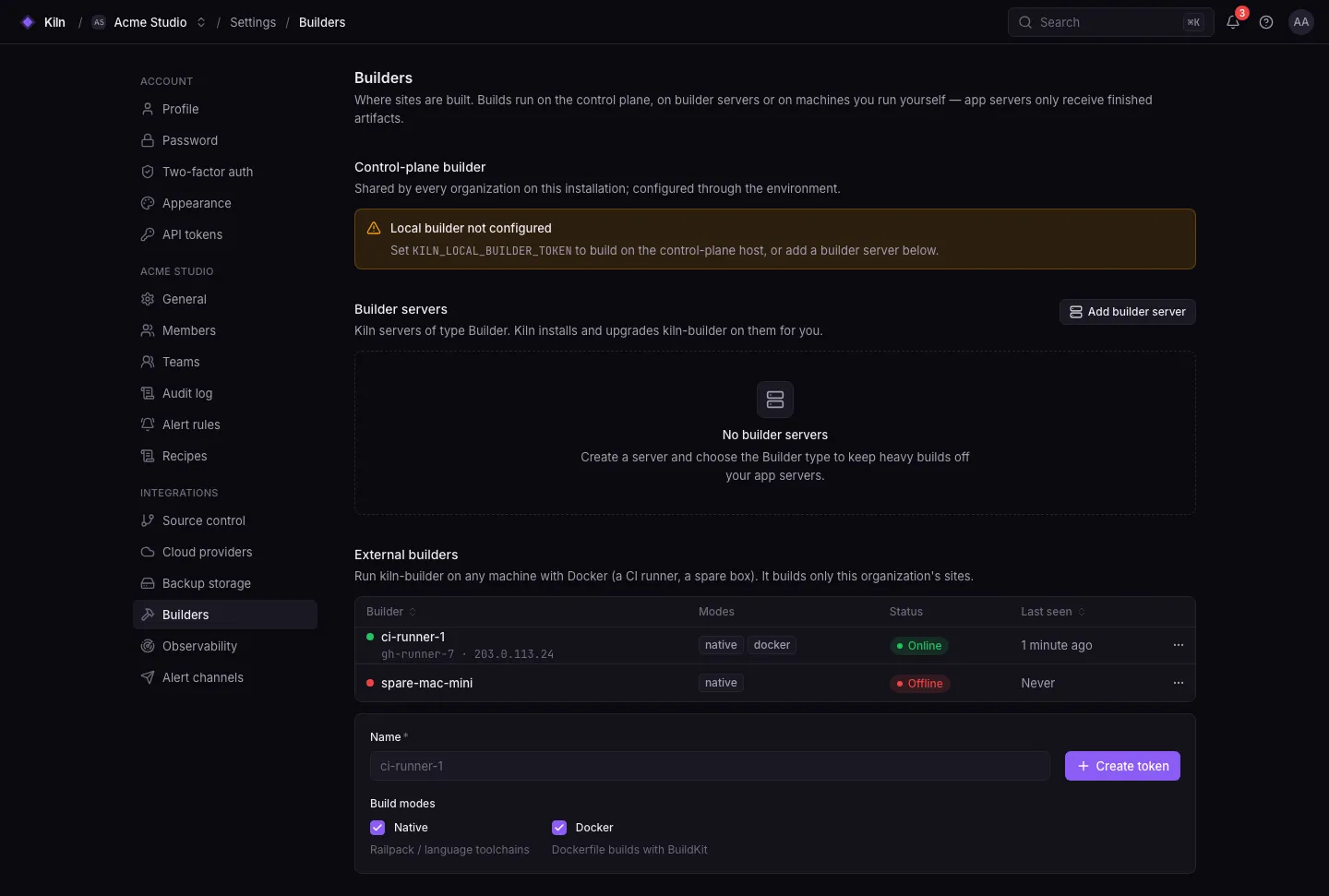Viewport: 1329px width, 896px height.
Task: Click the Appearance palette icon
Action: (x=148, y=203)
